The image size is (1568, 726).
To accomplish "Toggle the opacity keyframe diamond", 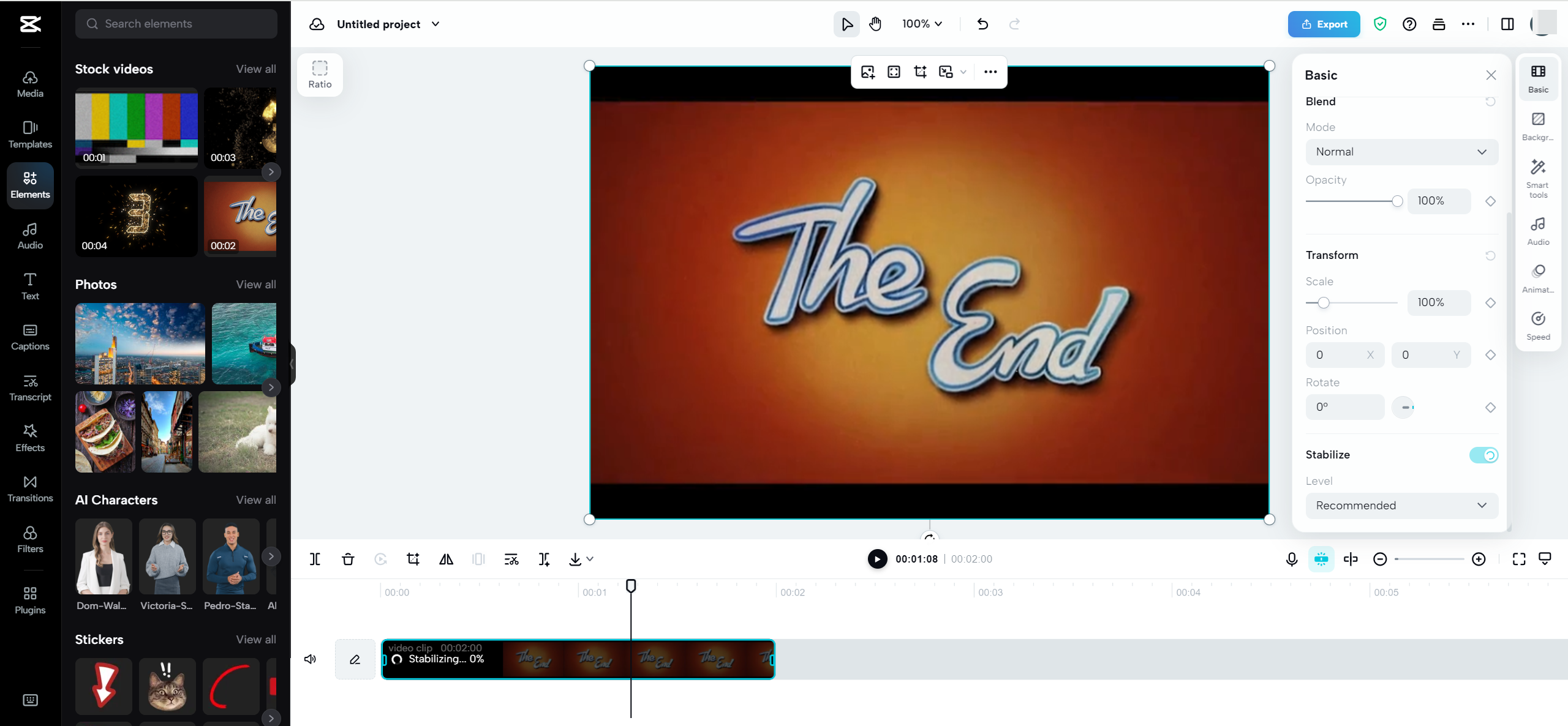I will coord(1490,201).
